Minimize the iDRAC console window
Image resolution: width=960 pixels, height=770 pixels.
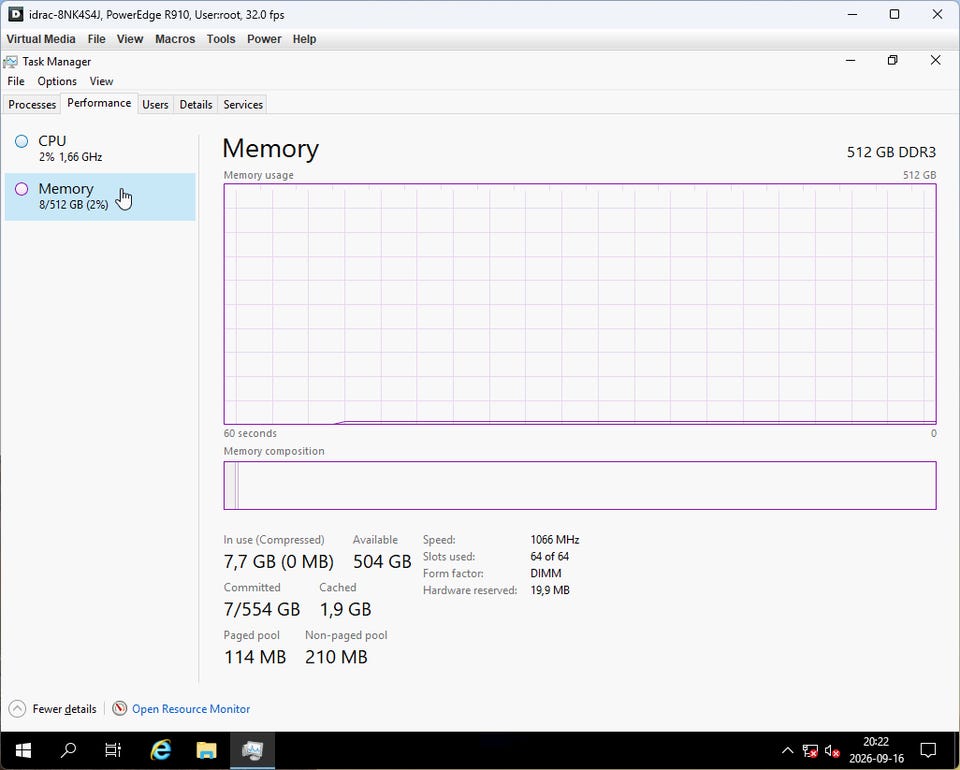pos(852,14)
